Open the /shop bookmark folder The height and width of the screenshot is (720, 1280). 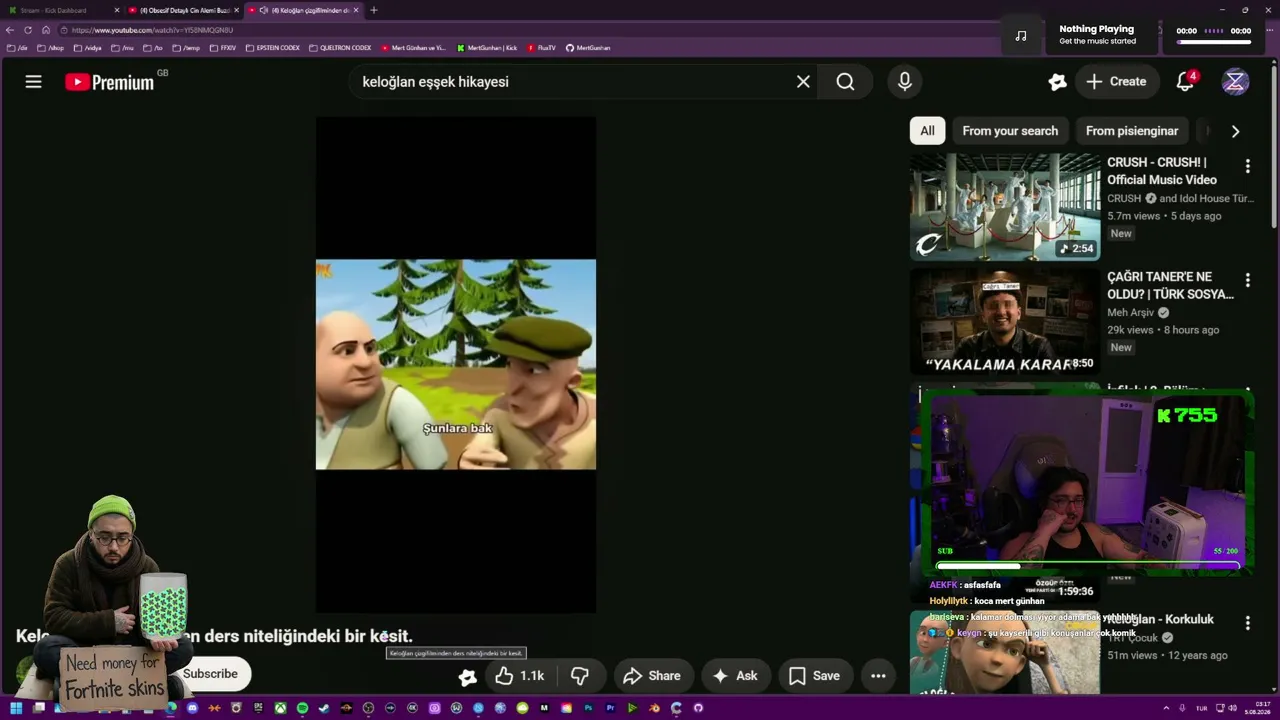(x=50, y=48)
